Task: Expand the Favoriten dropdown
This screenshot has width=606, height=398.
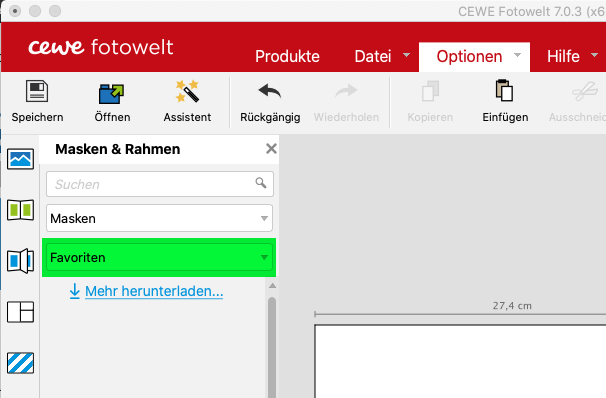Action: [159, 257]
